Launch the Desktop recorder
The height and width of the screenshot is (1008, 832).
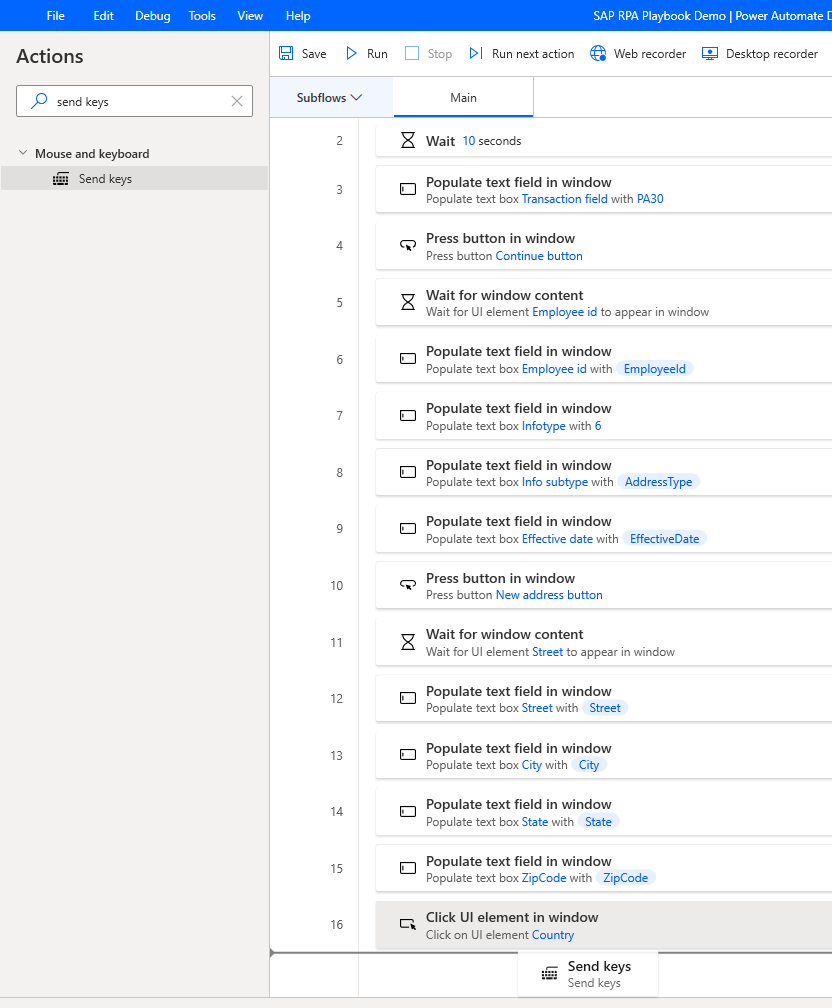[709, 53]
